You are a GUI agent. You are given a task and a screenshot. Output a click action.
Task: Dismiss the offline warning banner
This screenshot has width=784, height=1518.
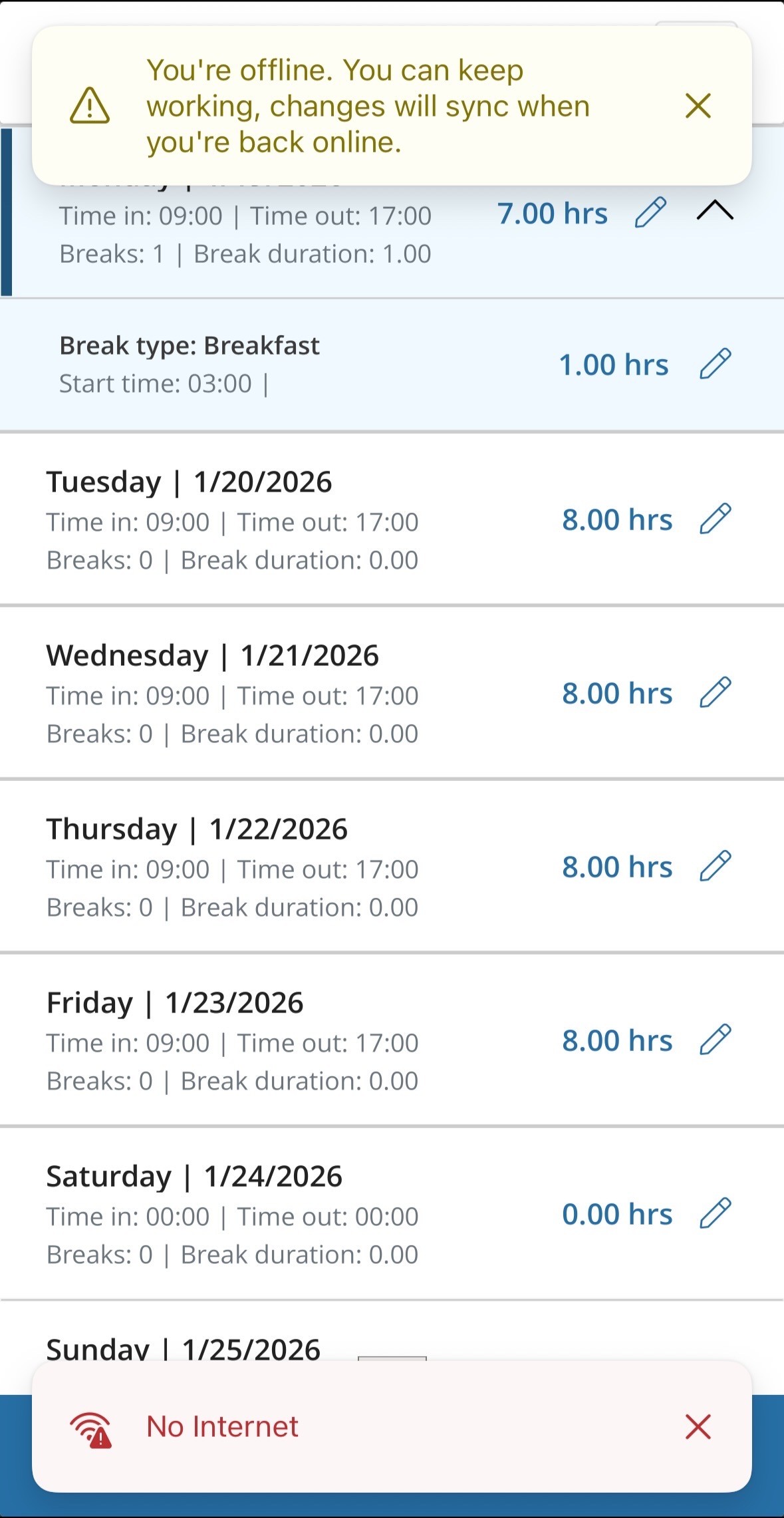point(698,106)
